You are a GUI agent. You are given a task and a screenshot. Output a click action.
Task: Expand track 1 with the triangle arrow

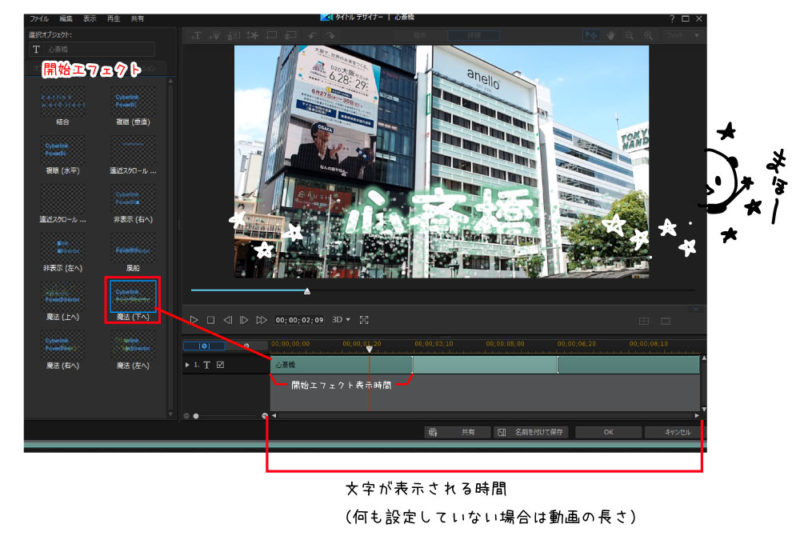pyautogui.click(x=187, y=365)
